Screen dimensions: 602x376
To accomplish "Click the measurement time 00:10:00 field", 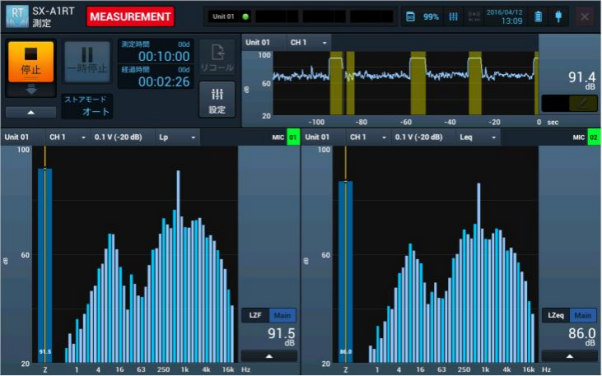I will 156,52.
